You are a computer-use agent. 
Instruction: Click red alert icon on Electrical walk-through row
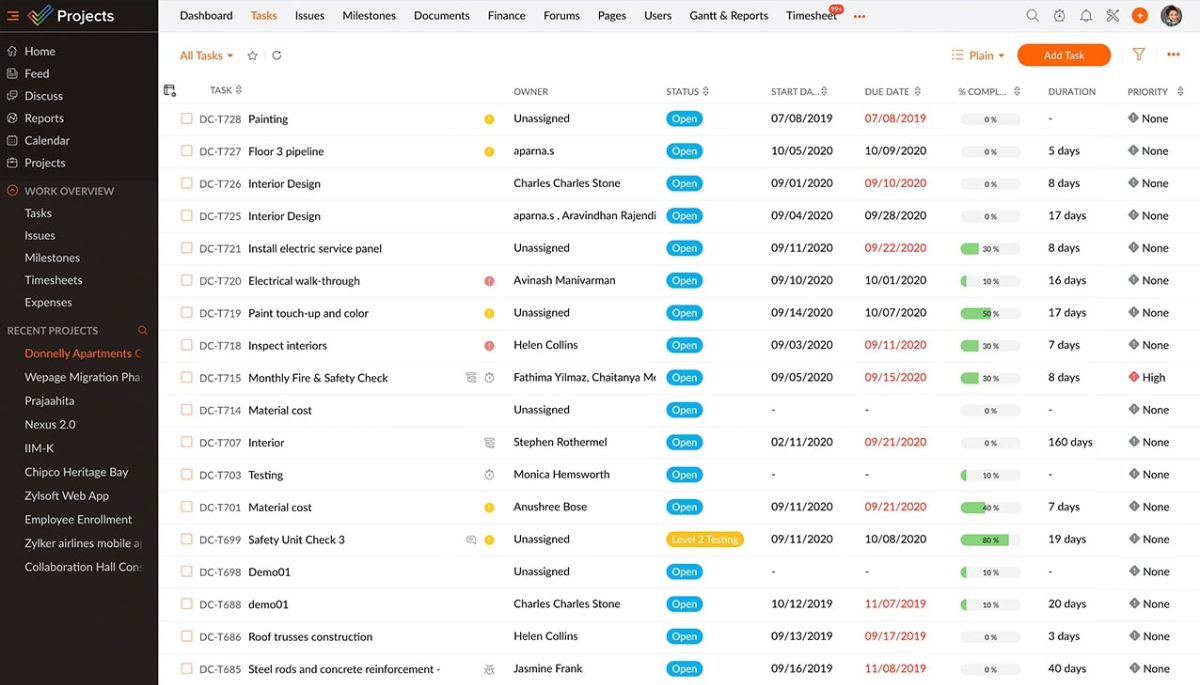[489, 281]
